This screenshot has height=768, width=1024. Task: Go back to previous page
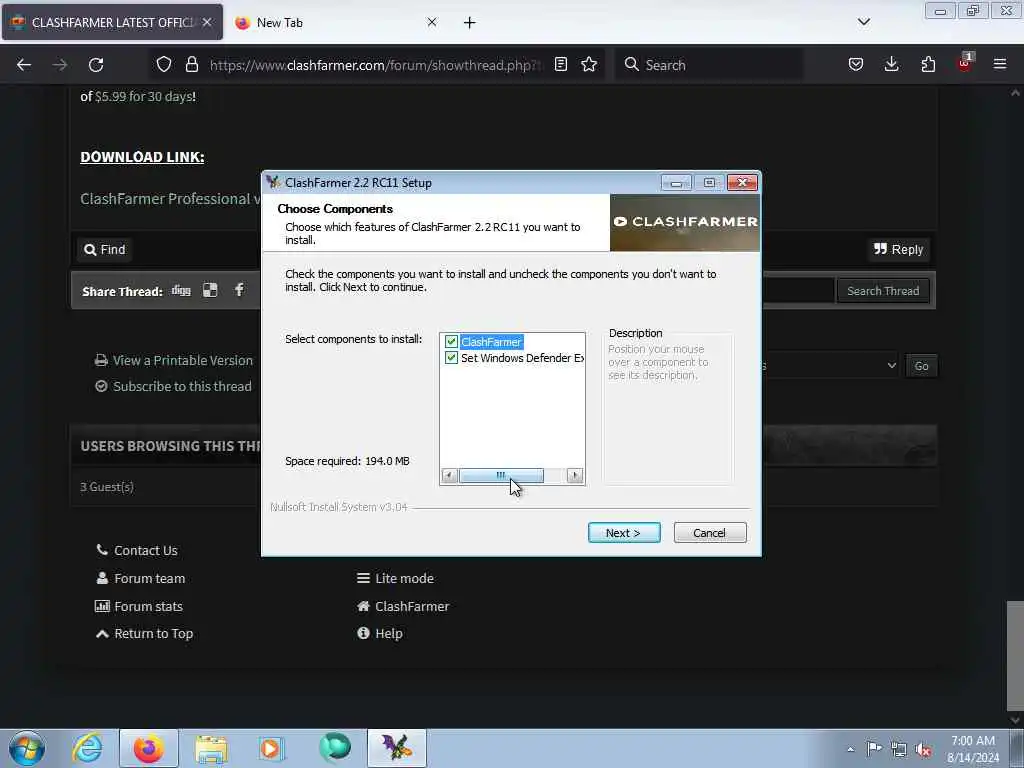tap(24, 65)
